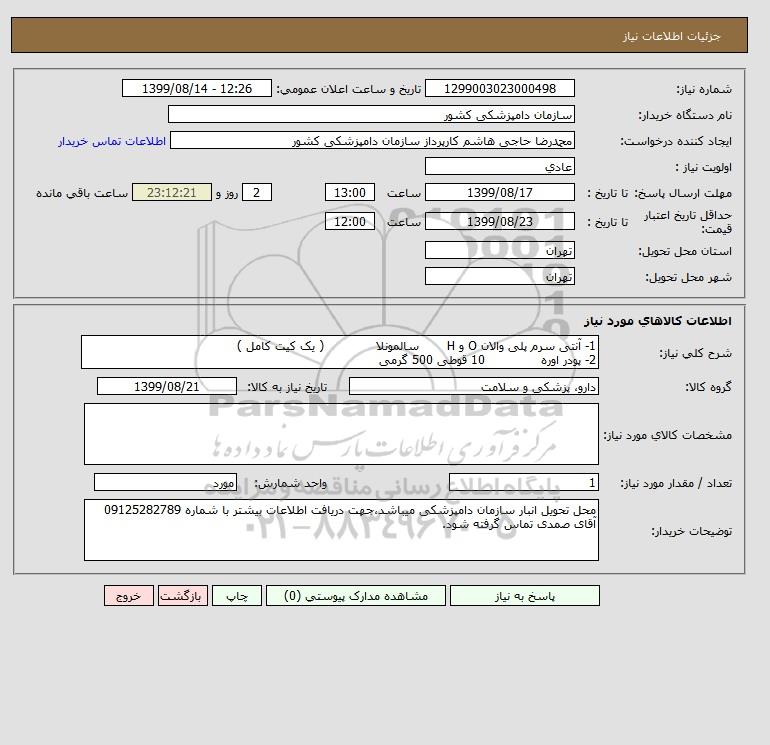Click response deadline date 1399/08/17
The height and width of the screenshot is (745, 770).
[499, 193]
